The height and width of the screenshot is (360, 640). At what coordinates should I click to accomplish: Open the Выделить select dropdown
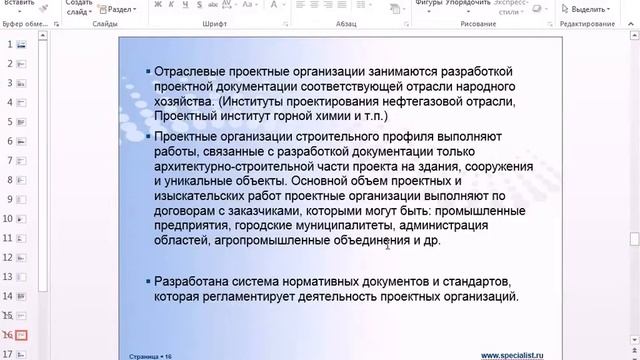coord(586,9)
